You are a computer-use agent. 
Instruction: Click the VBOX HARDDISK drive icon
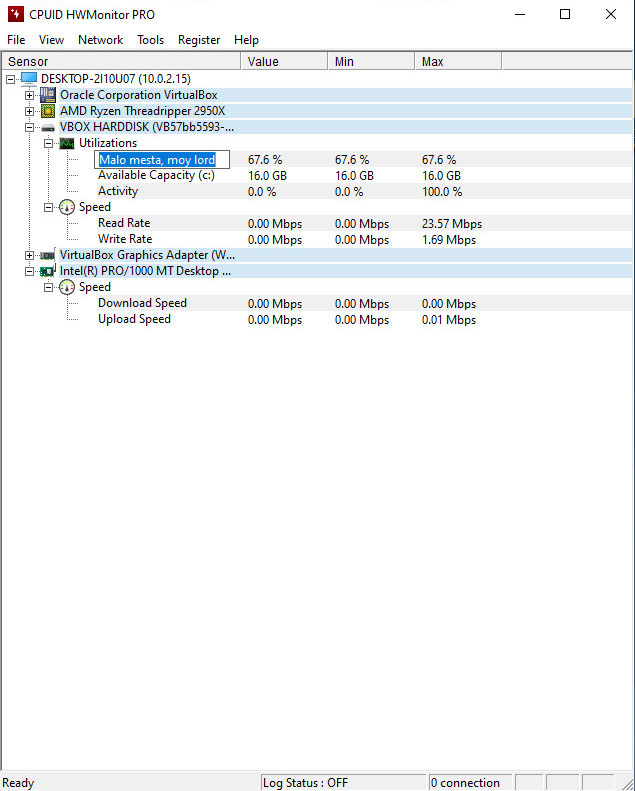[48, 128]
